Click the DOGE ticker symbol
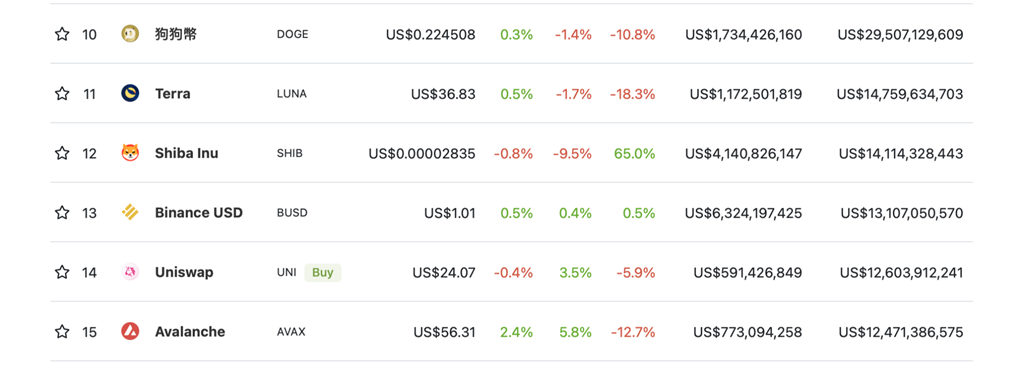This screenshot has height=369, width=1024. coord(292,35)
